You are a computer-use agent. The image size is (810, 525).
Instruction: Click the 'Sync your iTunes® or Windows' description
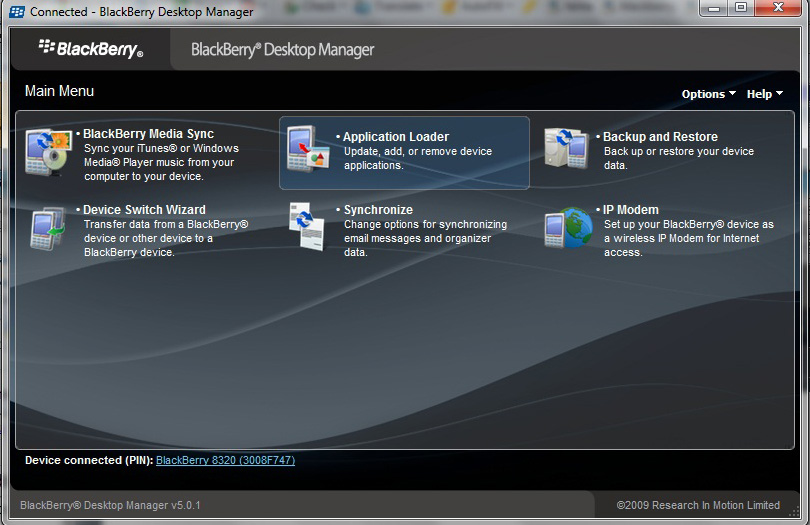161,148
